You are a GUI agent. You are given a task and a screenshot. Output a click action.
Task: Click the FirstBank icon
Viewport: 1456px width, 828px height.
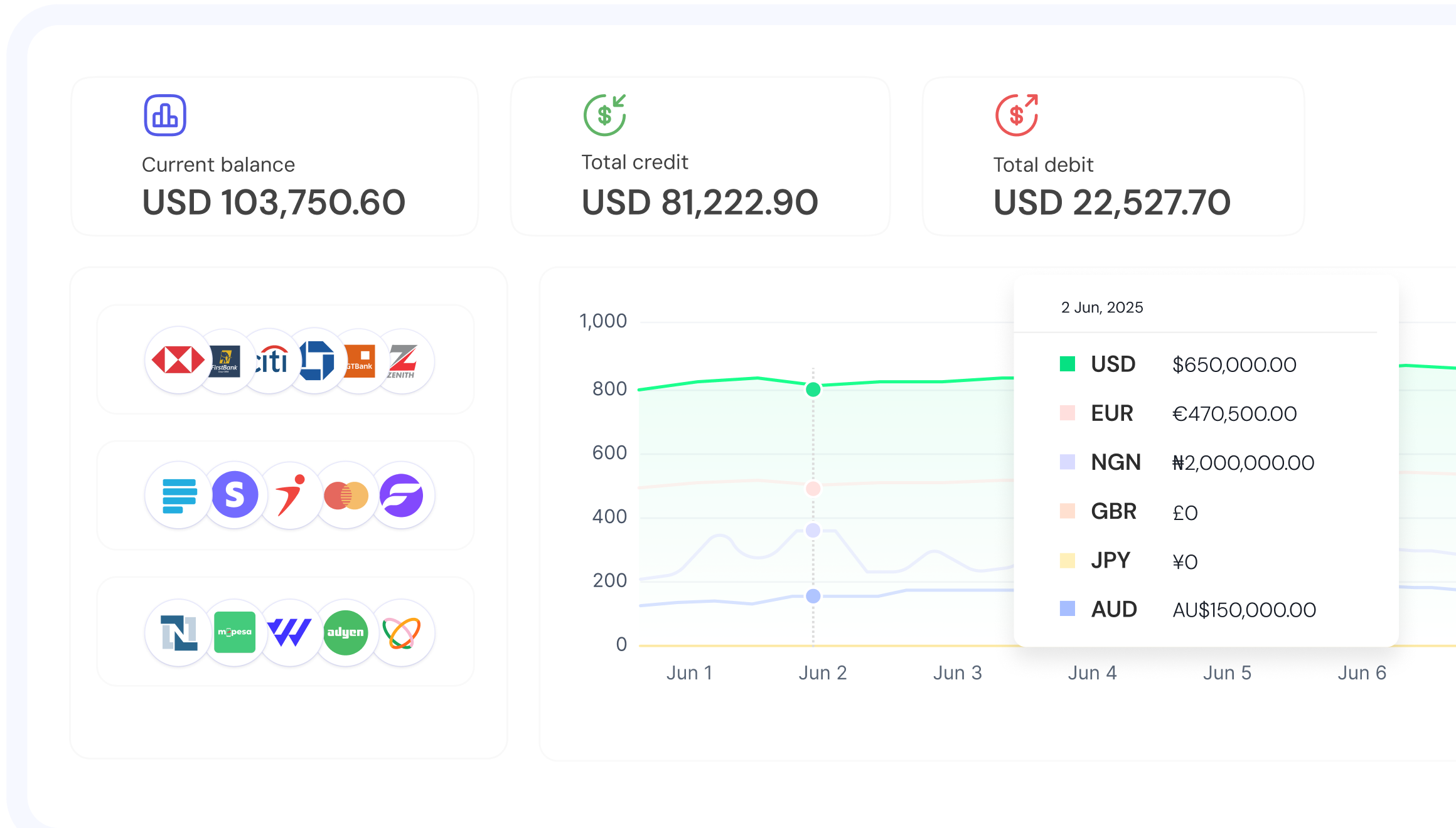click(225, 361)
